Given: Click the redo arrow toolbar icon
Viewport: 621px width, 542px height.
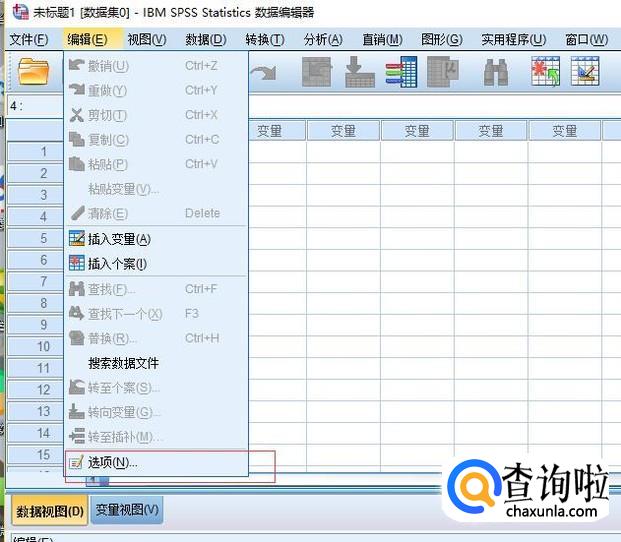Looking at the screenshot, I should click(x=263, y=74).
